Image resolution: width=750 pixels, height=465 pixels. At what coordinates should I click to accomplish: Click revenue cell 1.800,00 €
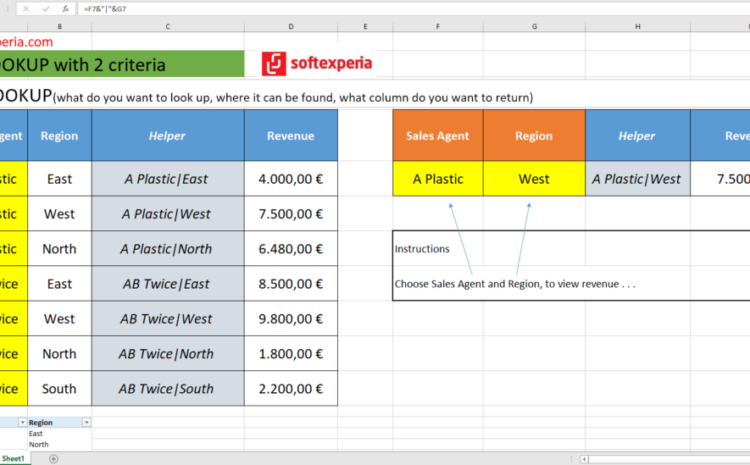coord(291,354)
